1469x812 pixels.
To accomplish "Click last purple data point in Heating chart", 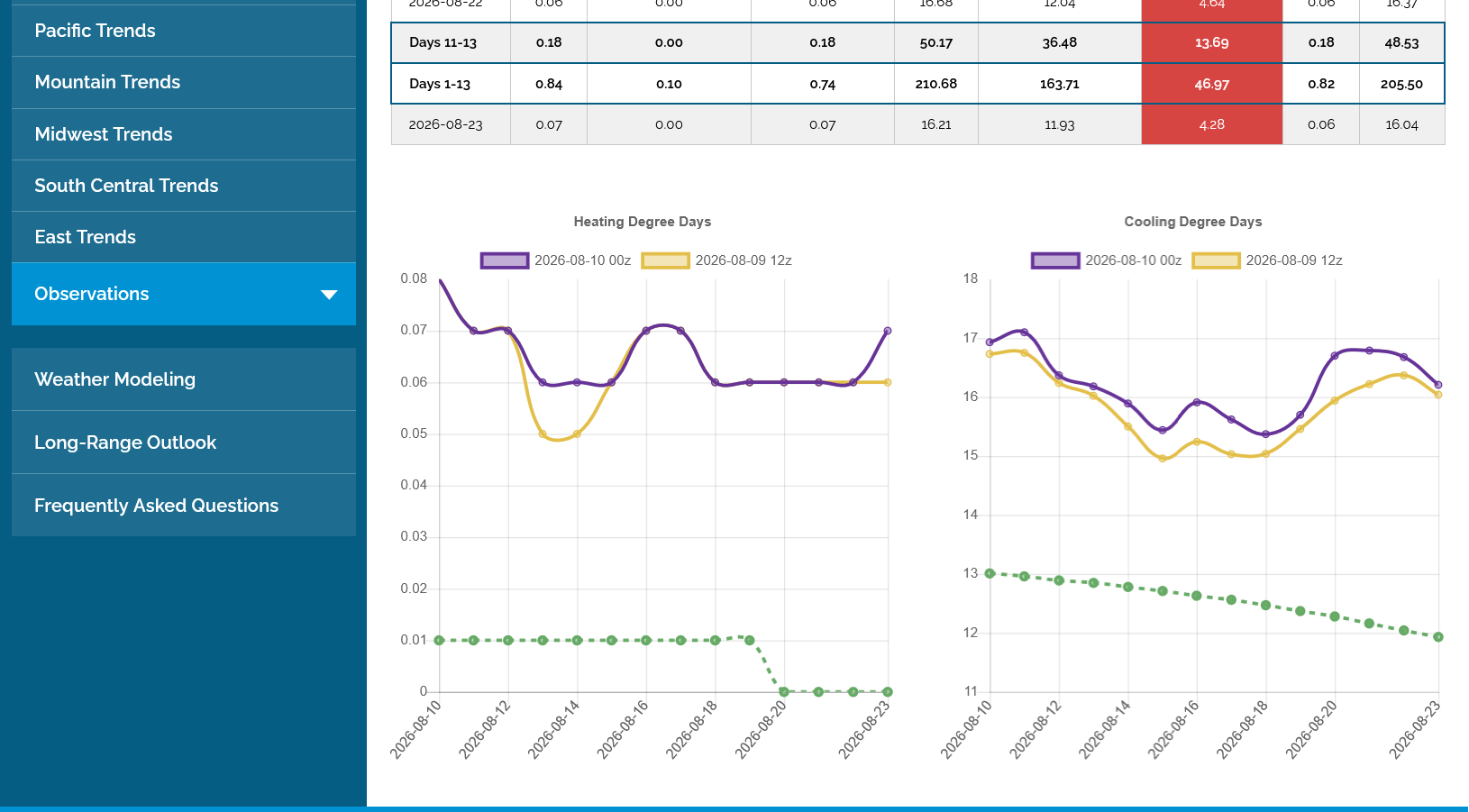I will (888, 331).
